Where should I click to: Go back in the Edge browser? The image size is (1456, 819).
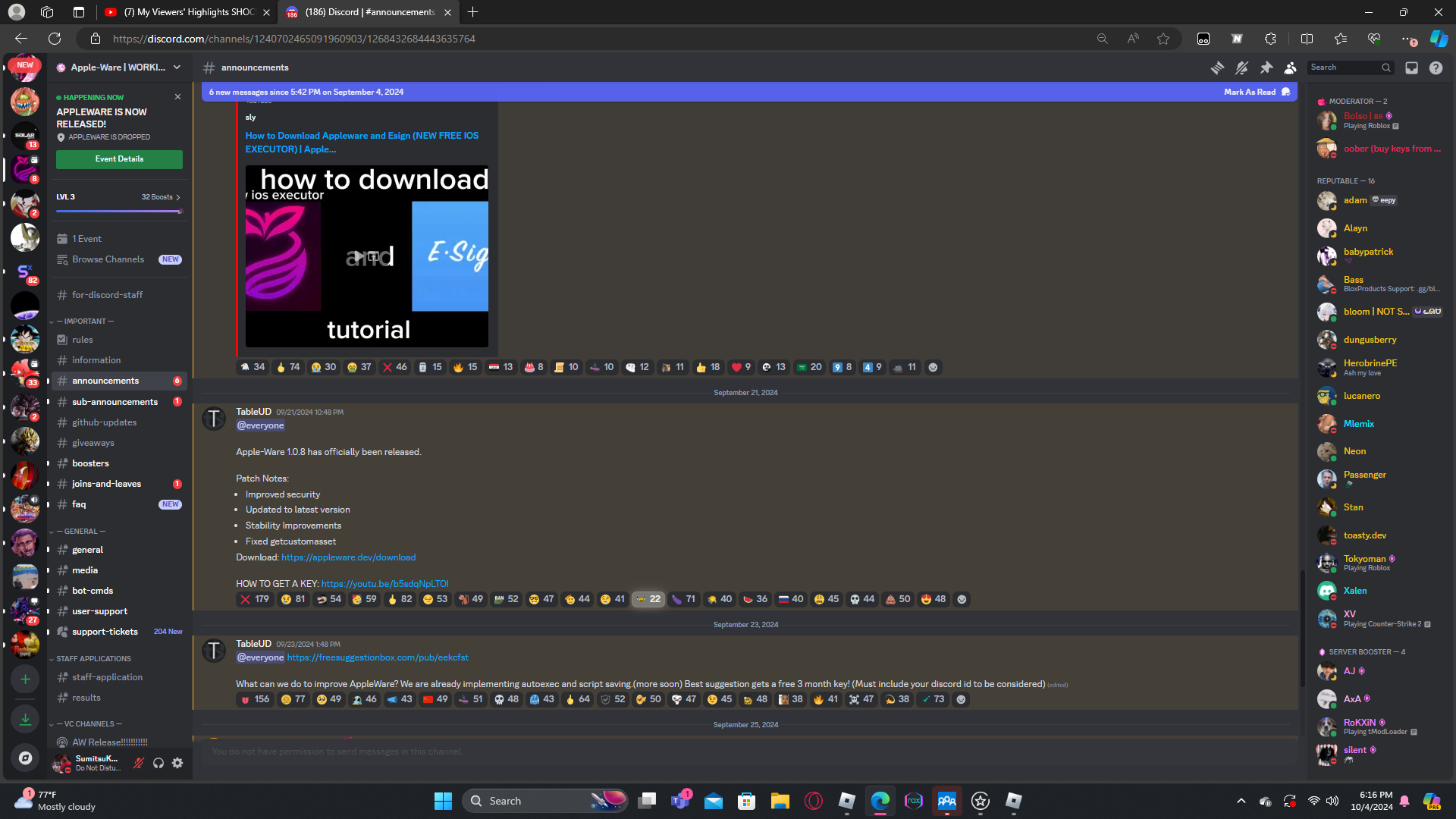click(21, 39)
